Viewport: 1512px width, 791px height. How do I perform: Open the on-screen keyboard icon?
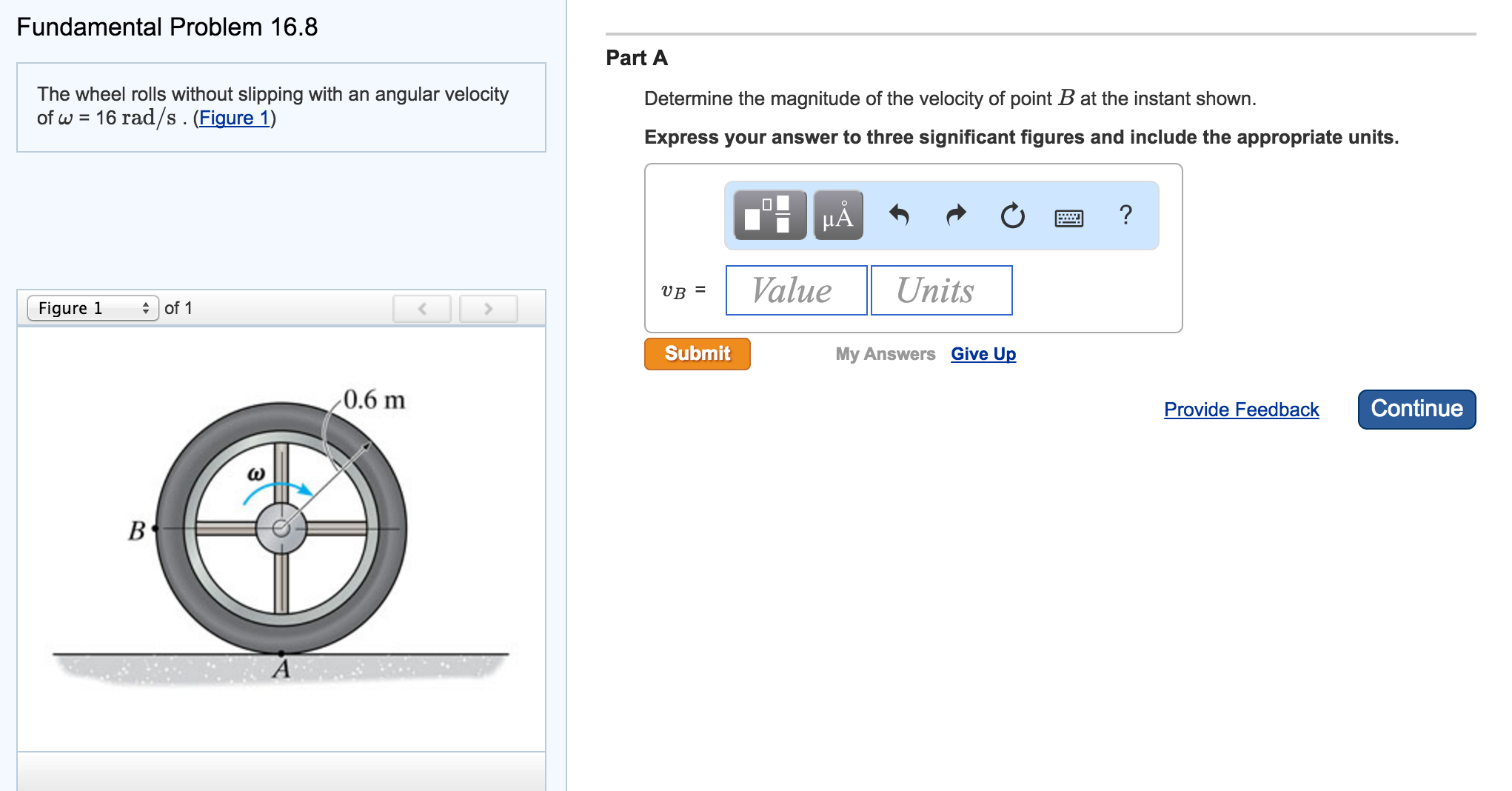(1070, 217)
